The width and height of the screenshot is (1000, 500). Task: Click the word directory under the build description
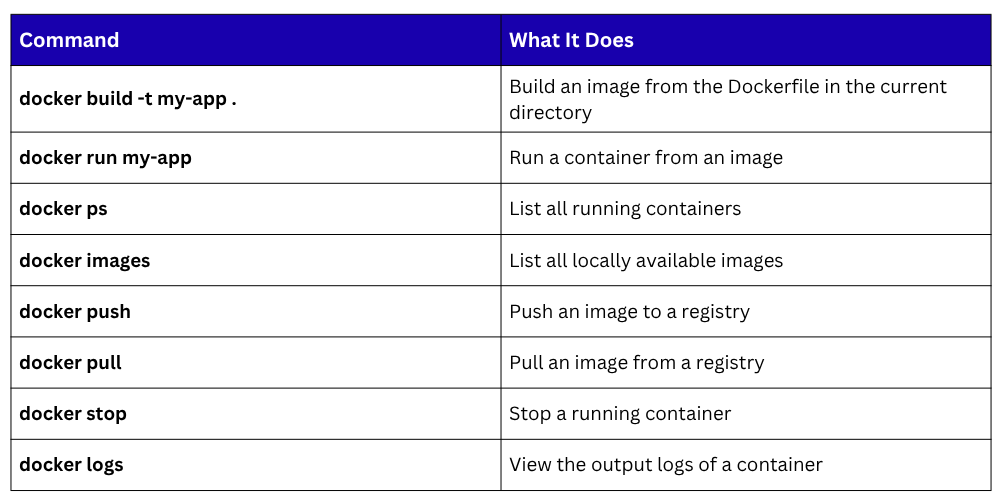pyautogui.click(x=550, y=112)
